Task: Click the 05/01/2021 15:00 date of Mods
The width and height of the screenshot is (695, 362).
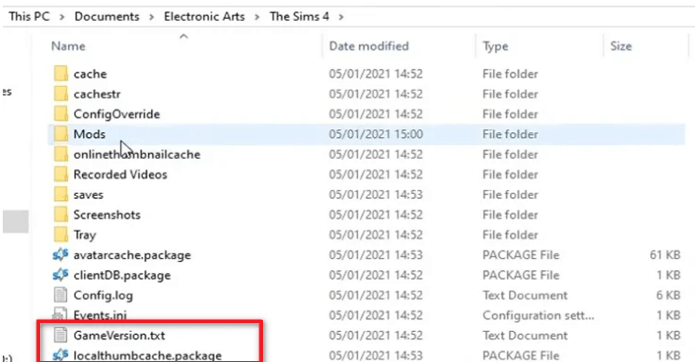Action: [x=376, y=134]
